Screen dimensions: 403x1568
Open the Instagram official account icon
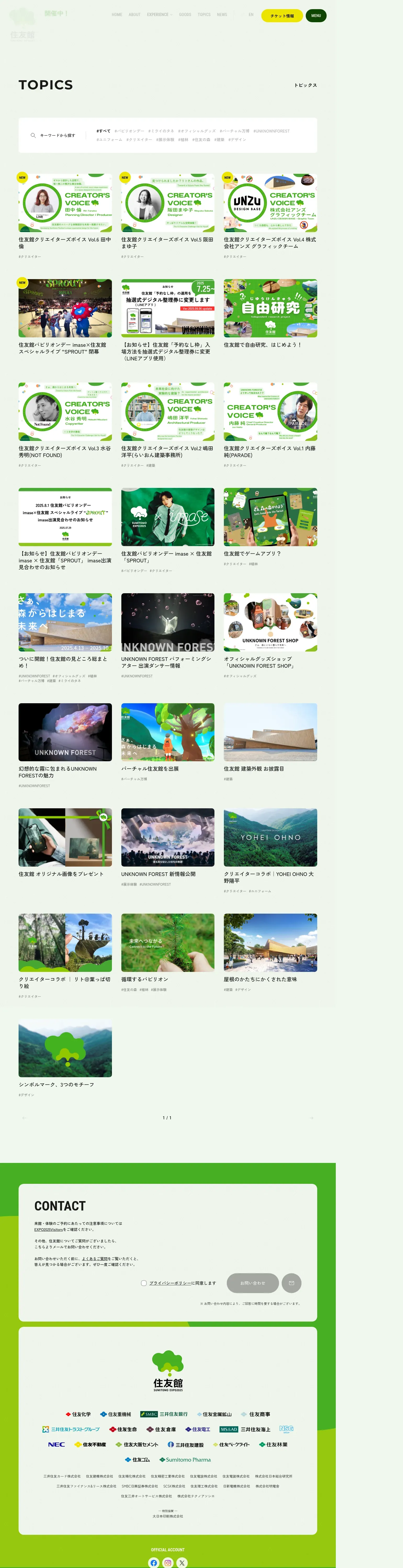[168, 1562]
